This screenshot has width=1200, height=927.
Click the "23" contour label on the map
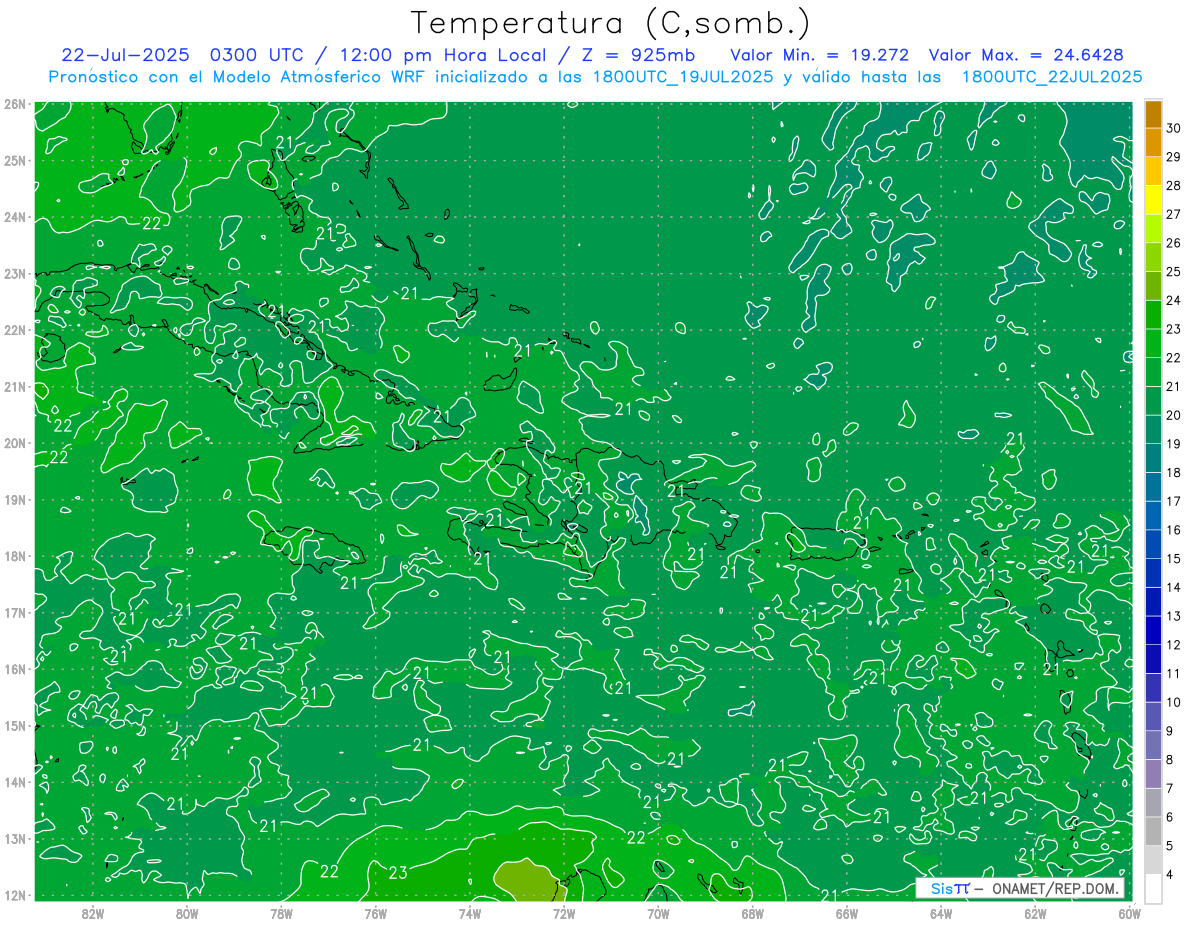point(398,873)
